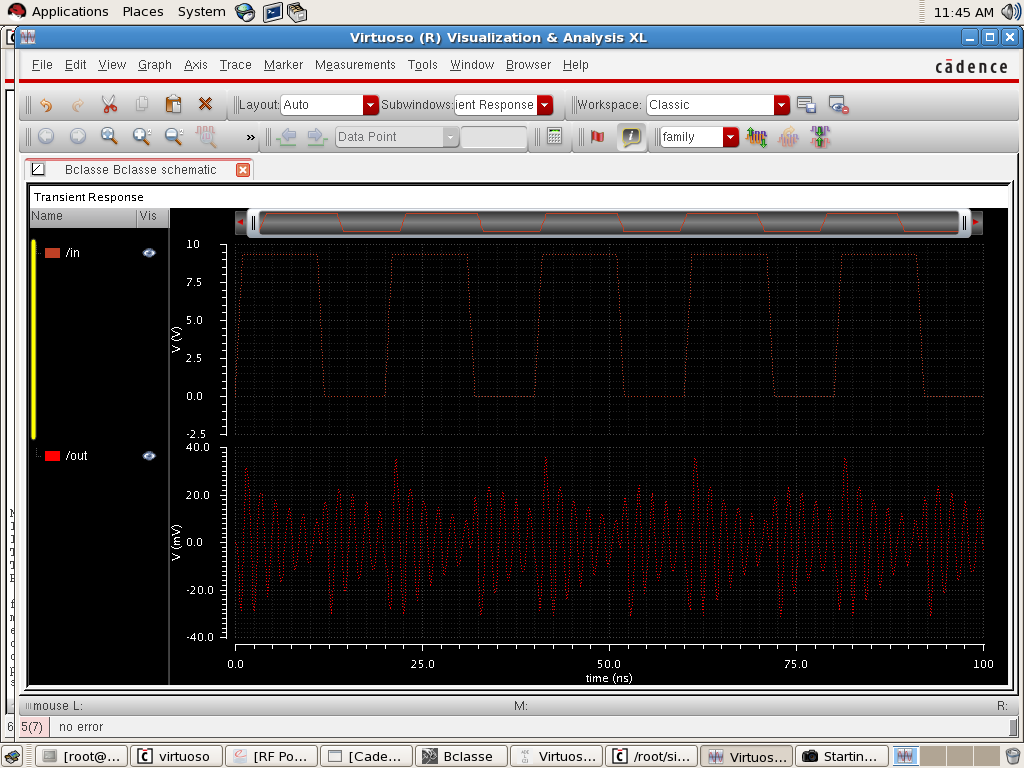Click the scissors cut icon
The width and height of the screenshot is (1024, 768).
[x=109, y=104]
